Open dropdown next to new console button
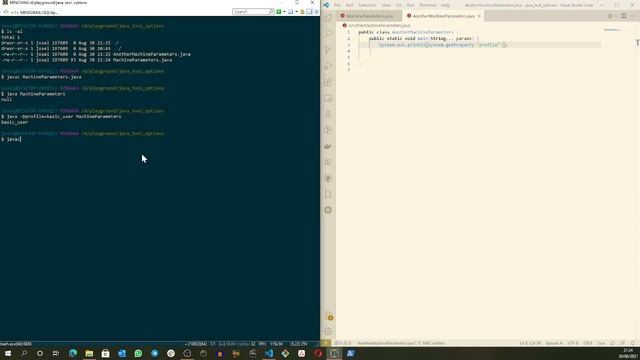 click(x=284, y=11)
